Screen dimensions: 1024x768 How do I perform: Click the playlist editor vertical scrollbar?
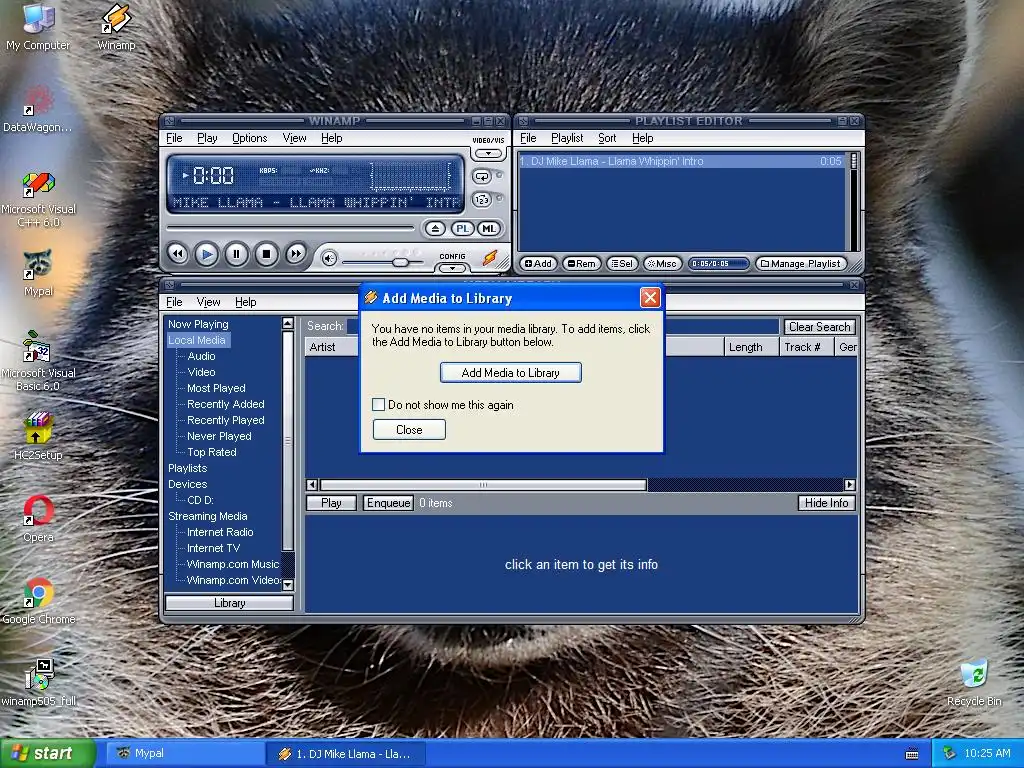[x=853, y=201]
